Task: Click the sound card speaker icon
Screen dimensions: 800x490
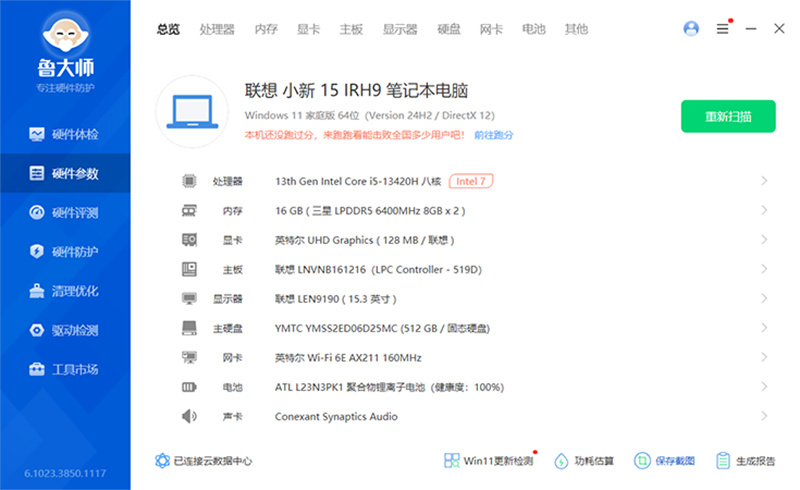Action: [x=189, y=416]
